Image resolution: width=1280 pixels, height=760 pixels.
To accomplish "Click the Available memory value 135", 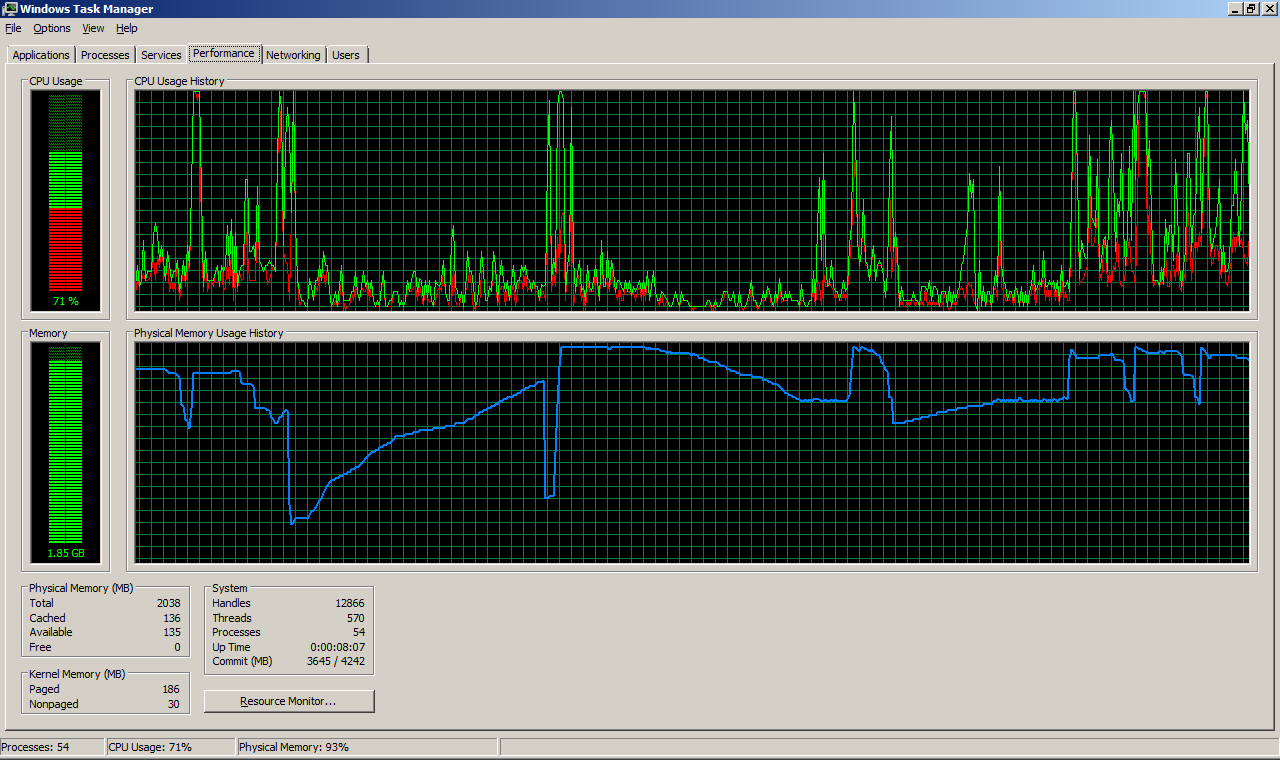I will coord(172,632).
